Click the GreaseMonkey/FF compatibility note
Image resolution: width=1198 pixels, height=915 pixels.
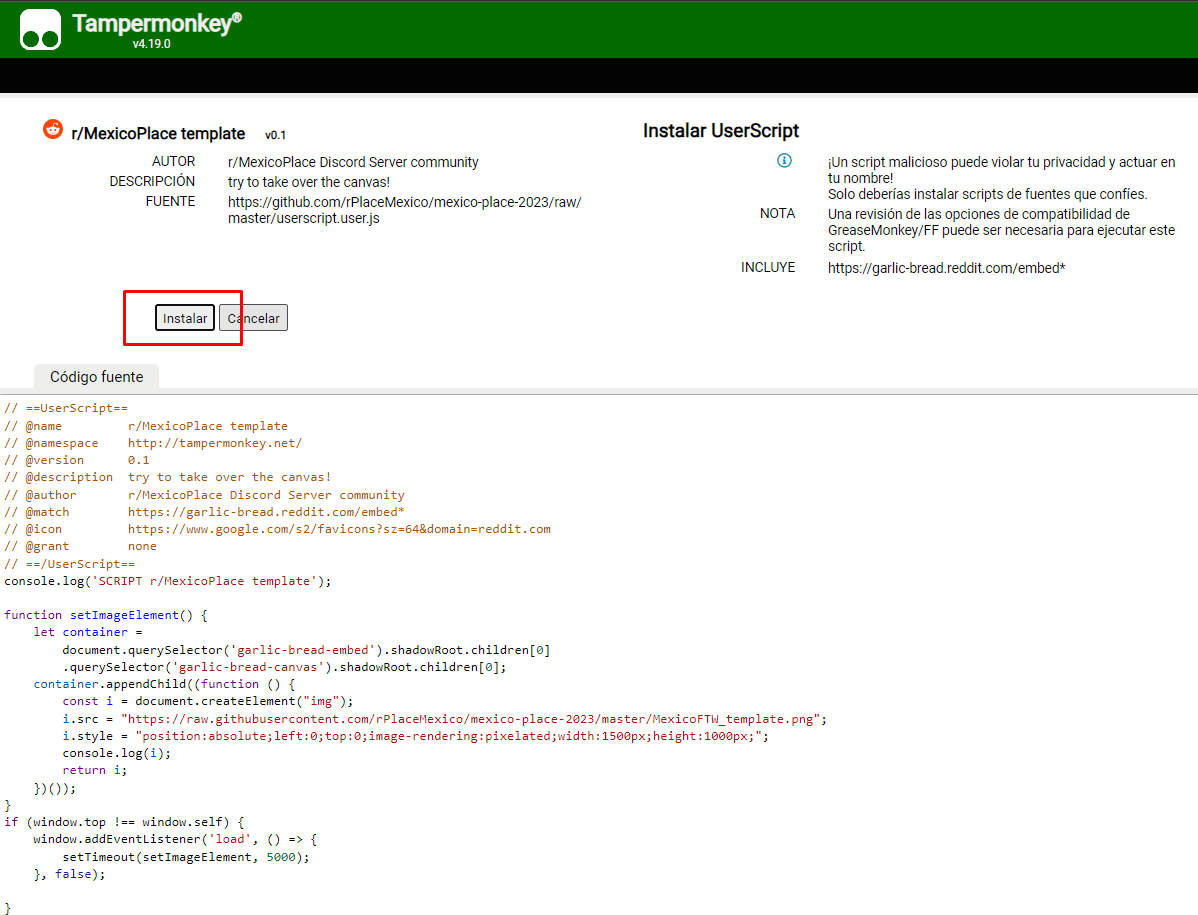coord(1002,230)
